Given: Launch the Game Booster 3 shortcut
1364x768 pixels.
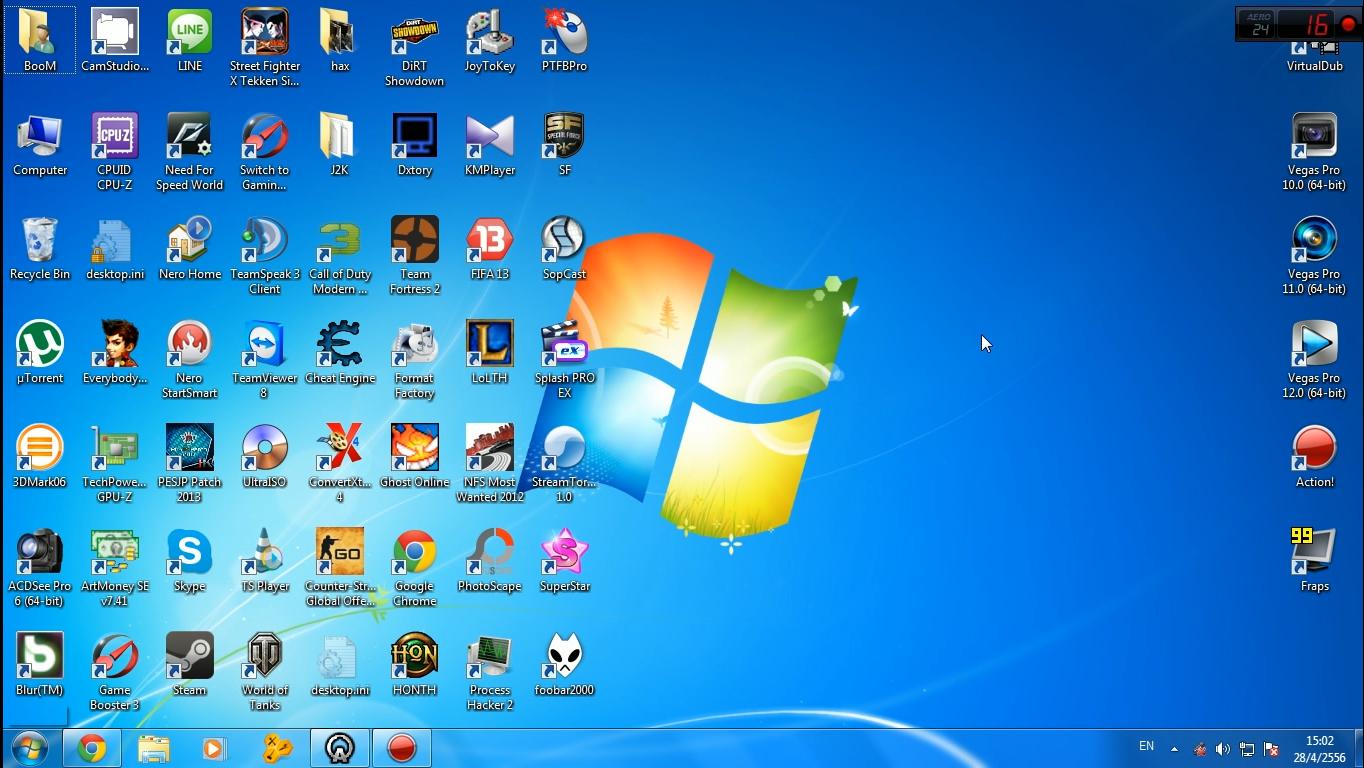Looking at the screenshot, I should click(x=115, y=671).
